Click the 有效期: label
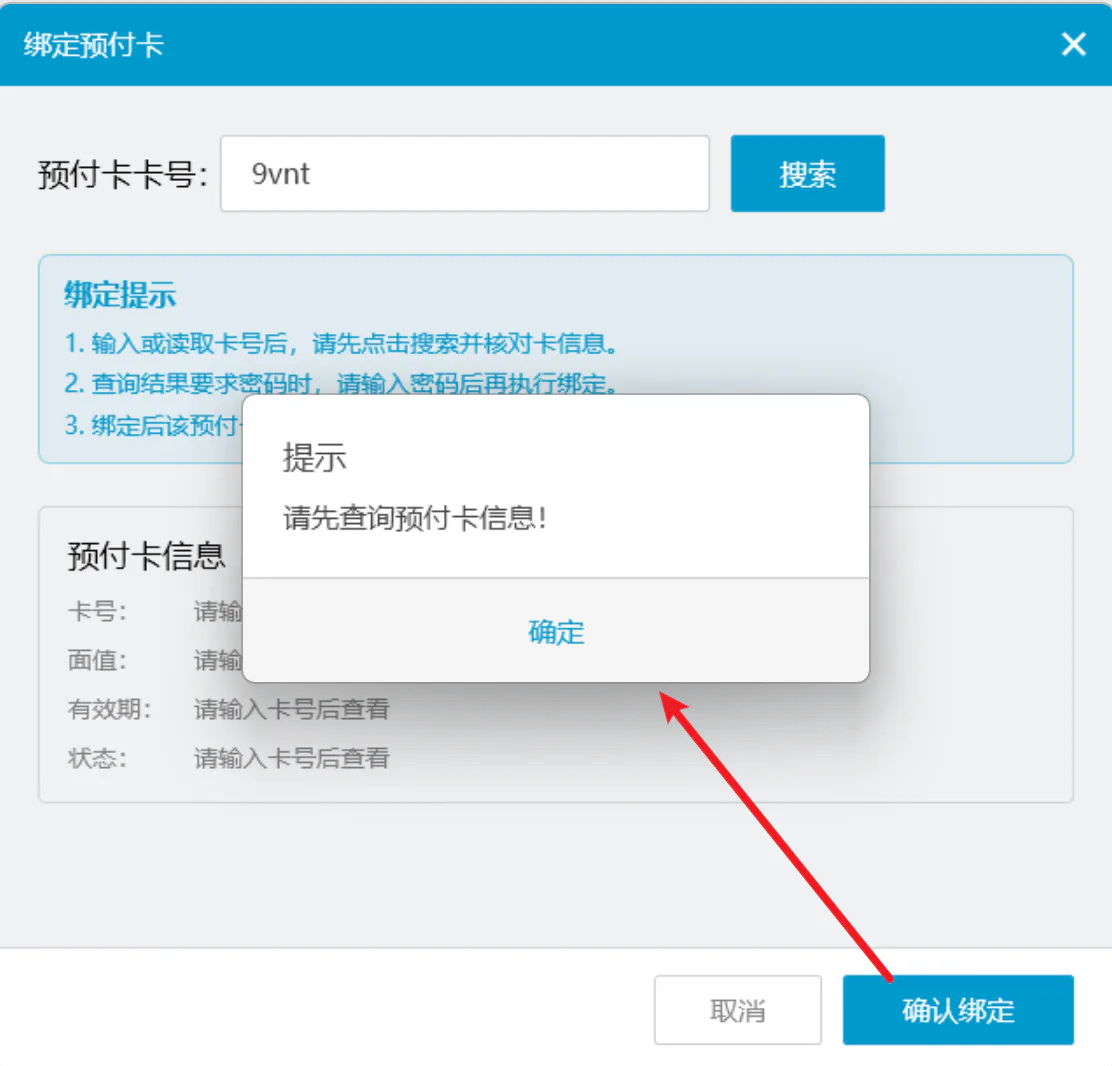1112x1066 pixels. [109, 709]
